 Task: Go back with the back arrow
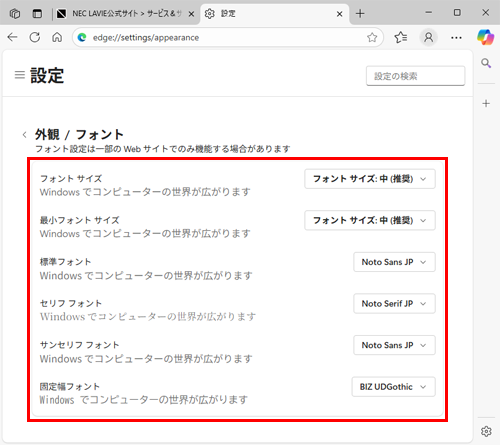13,37
